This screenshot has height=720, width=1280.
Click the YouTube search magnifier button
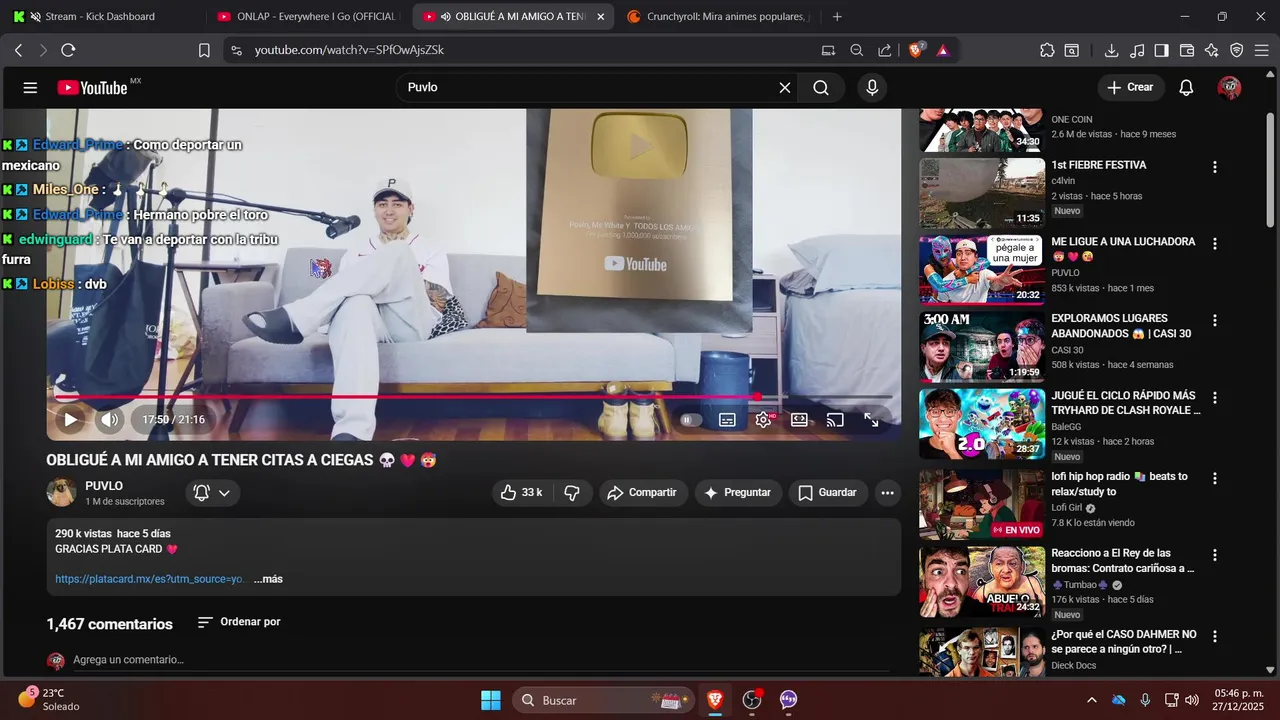[821, 88]
